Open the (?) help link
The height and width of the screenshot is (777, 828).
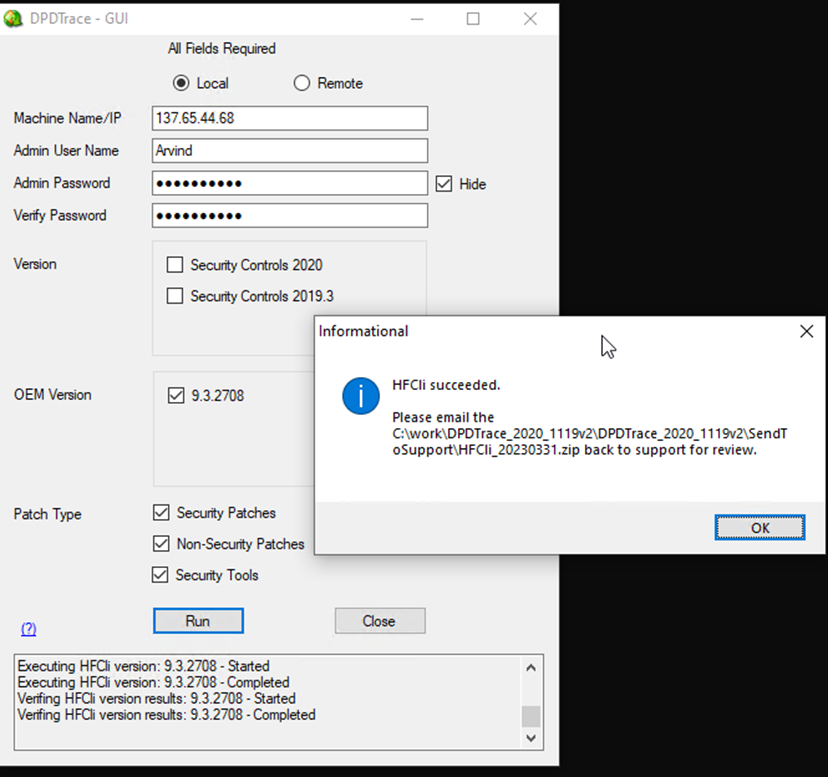click(x=29, y=629)
